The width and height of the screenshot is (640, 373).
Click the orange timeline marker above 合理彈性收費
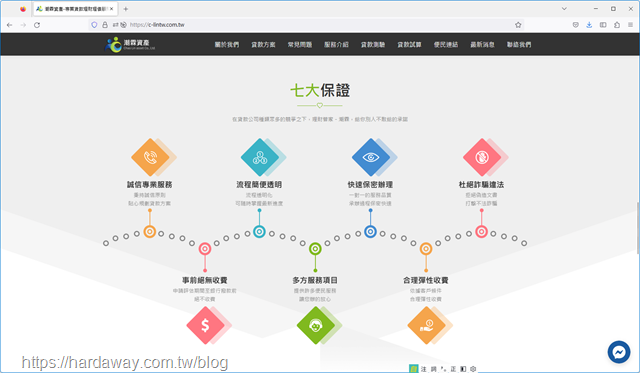pos(426,249)
